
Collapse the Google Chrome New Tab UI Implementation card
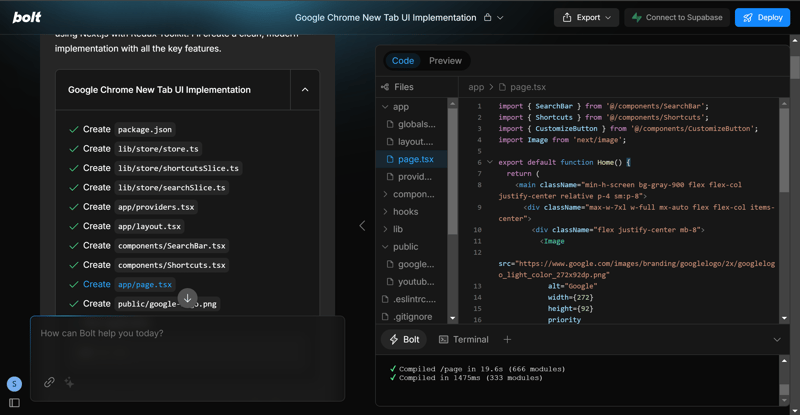click(305, 90)
